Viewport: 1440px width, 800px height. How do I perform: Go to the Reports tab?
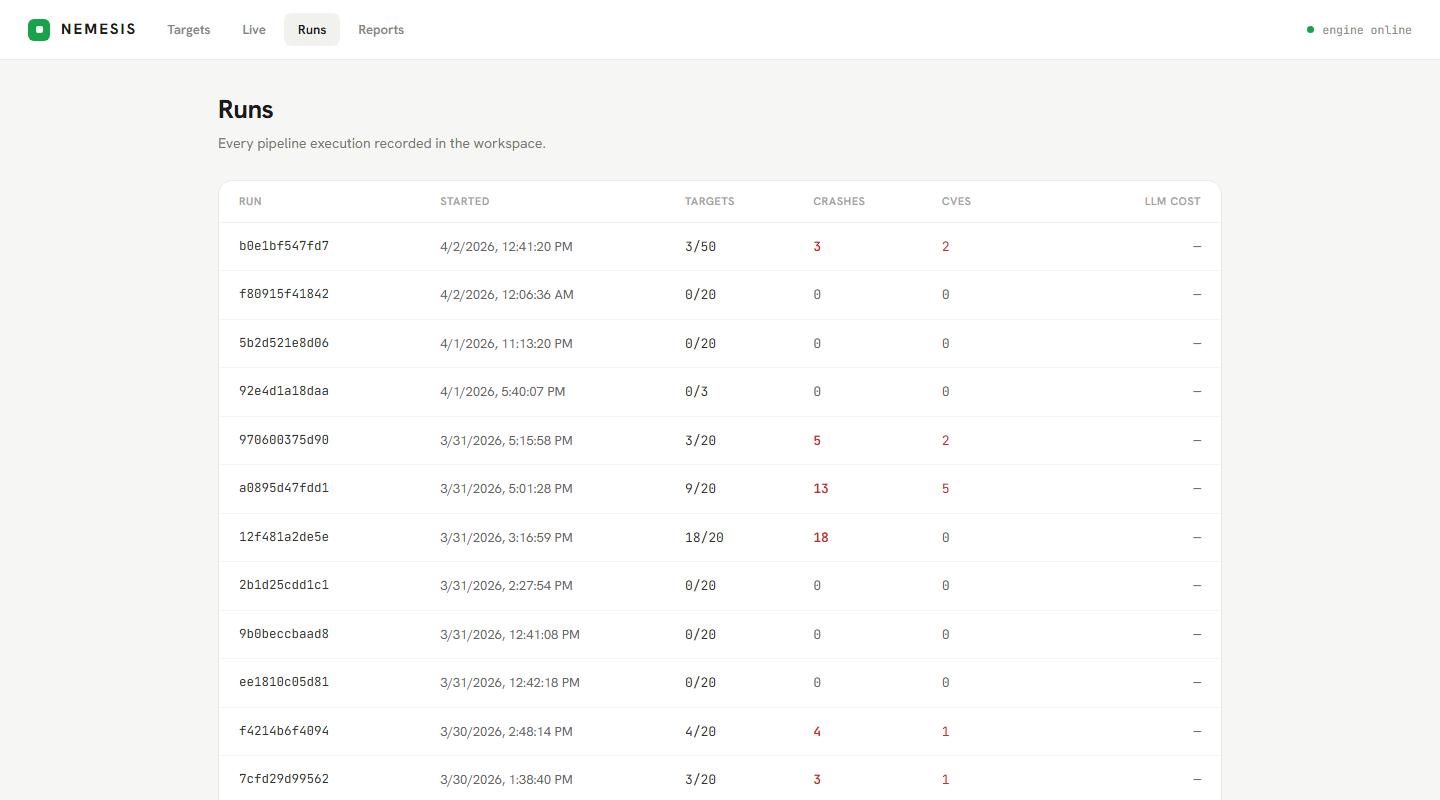[x=381, y=30]
